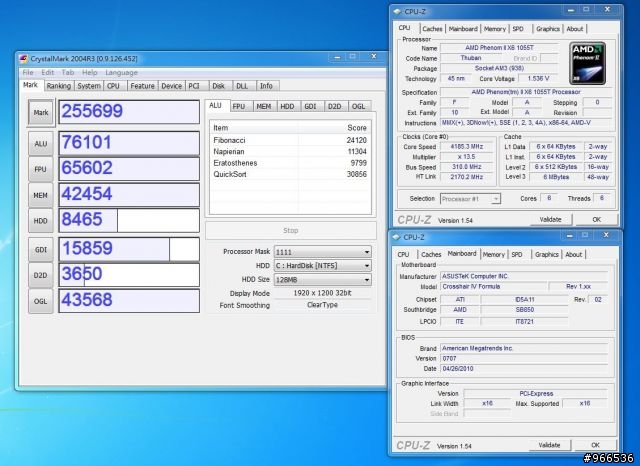Open the Help menu in CrystalMark
The image size is (640, 466).
click(89, 73)
